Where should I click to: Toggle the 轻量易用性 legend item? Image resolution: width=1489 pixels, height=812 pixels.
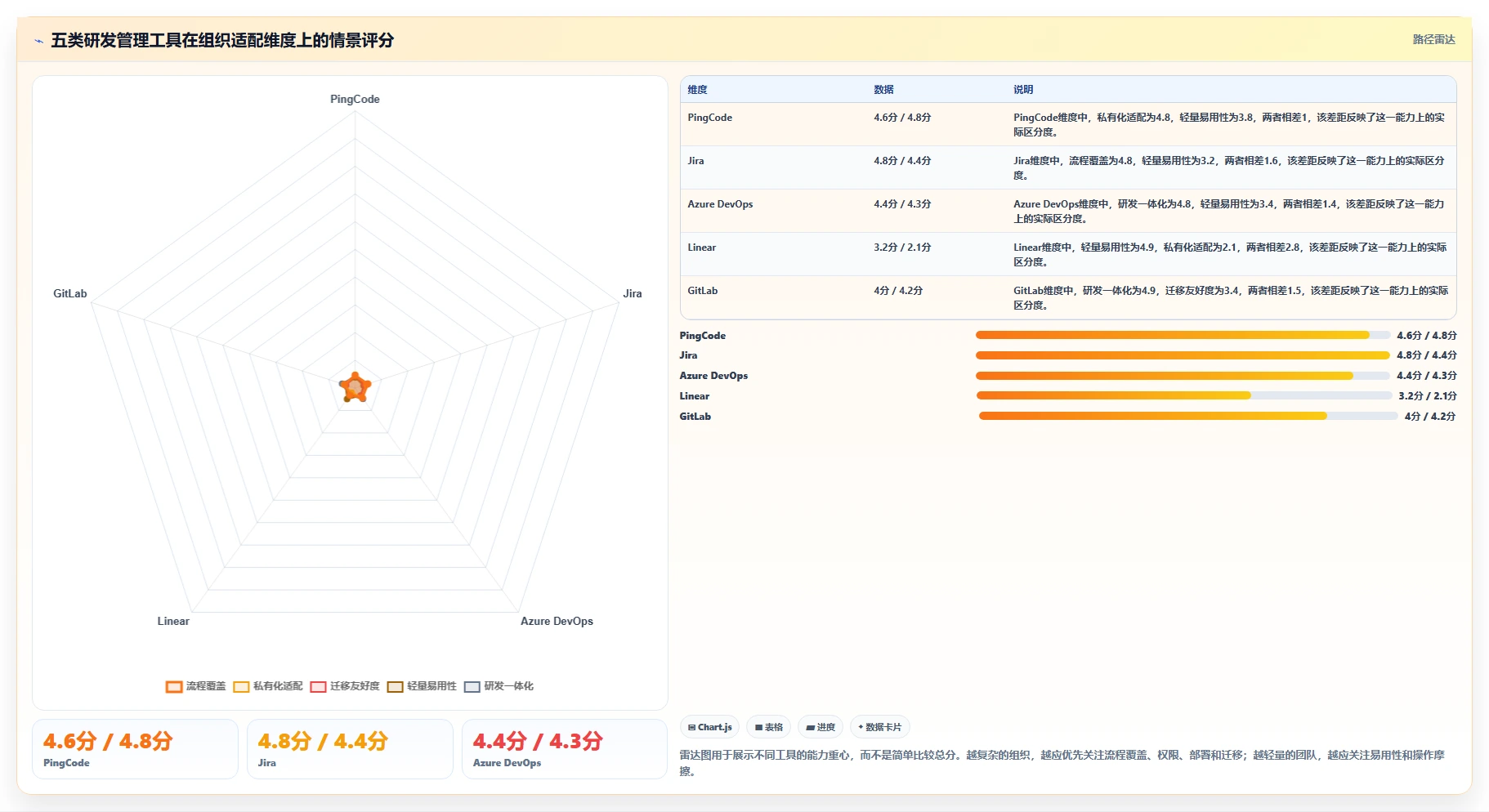point(422,686)
